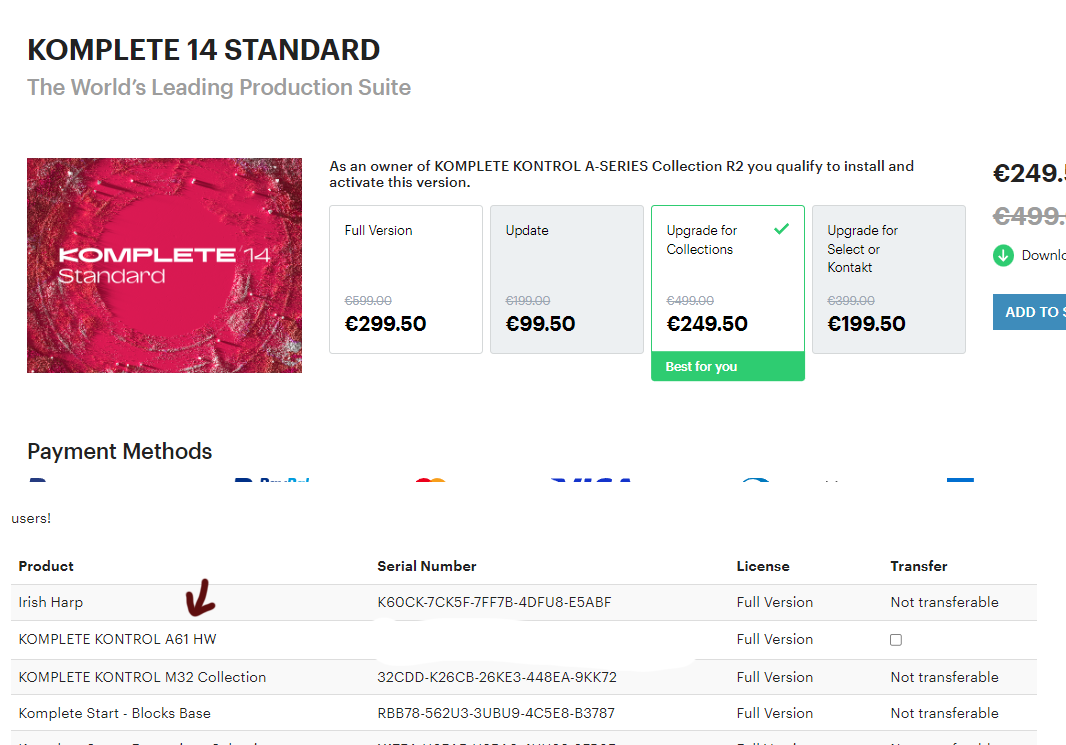The width and height of the screenshot is (1066, 745).
Task: Click the KOMPLETE 14 Standard product image
Action: (164, 265)
